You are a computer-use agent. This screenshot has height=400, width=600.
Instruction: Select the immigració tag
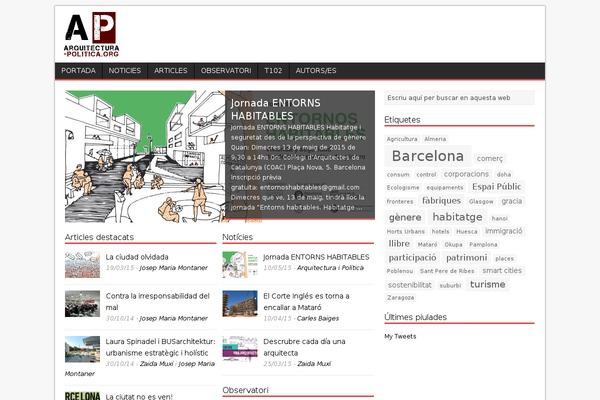[504, 231]
